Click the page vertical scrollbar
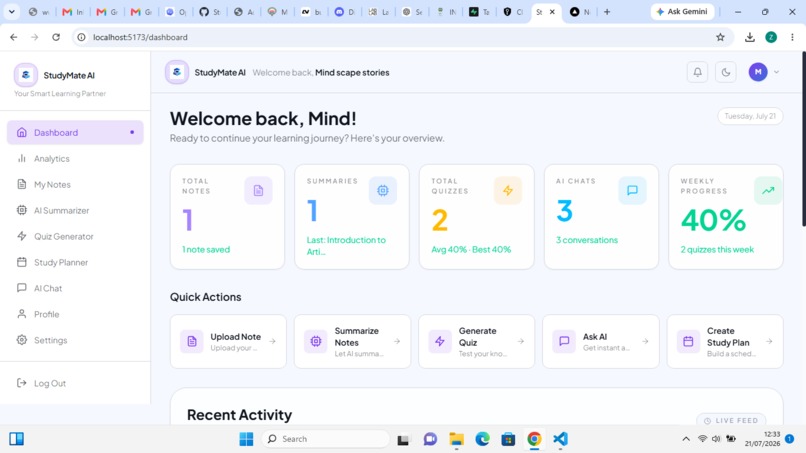Screen dimensions: 806x453 pos(803,139)
